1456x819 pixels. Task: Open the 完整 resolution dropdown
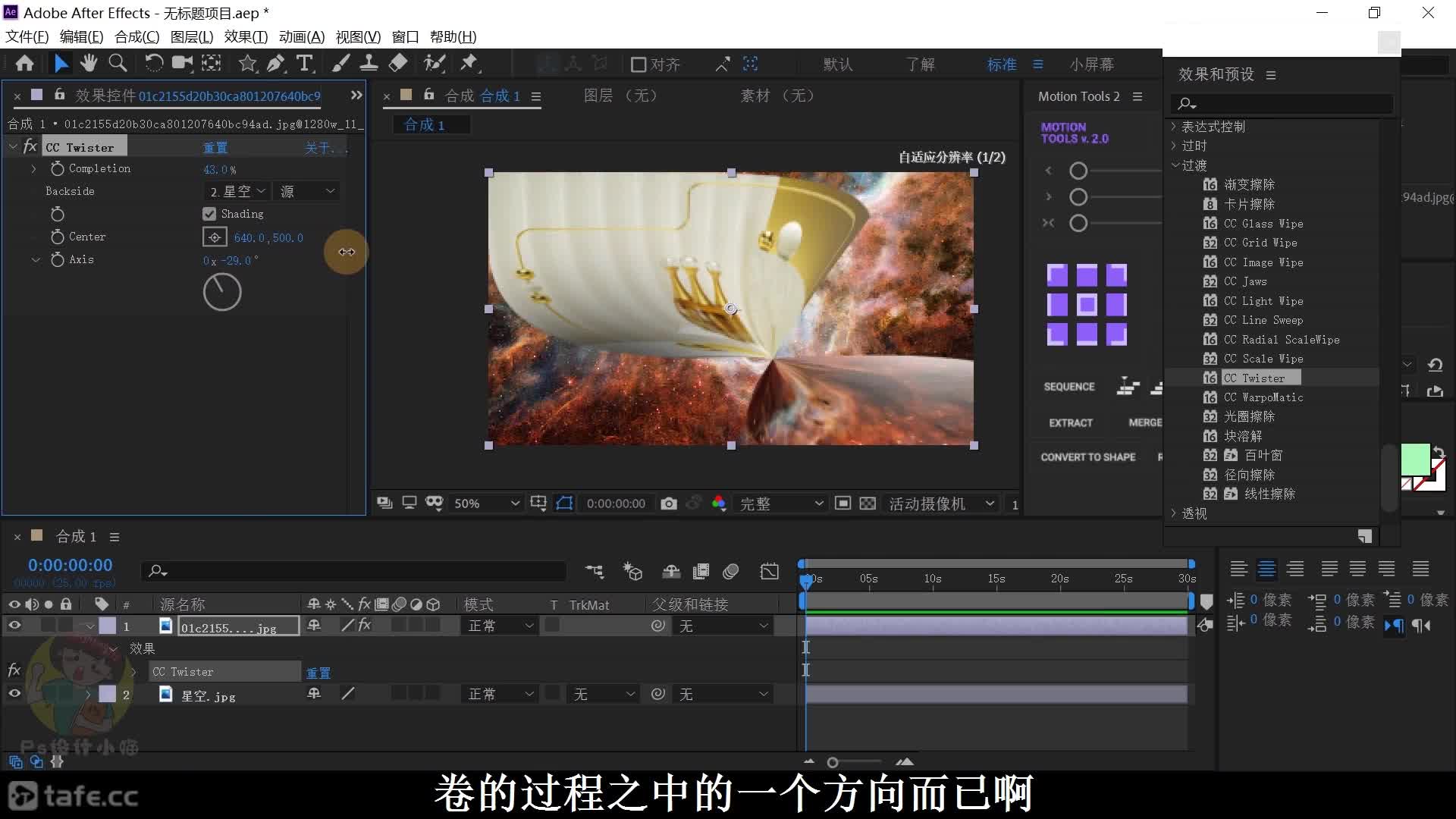(x=781, y=504)
